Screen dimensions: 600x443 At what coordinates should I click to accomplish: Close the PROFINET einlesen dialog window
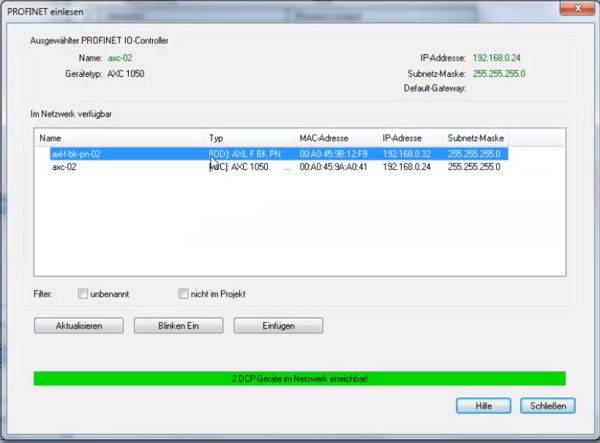pos(580,9)
